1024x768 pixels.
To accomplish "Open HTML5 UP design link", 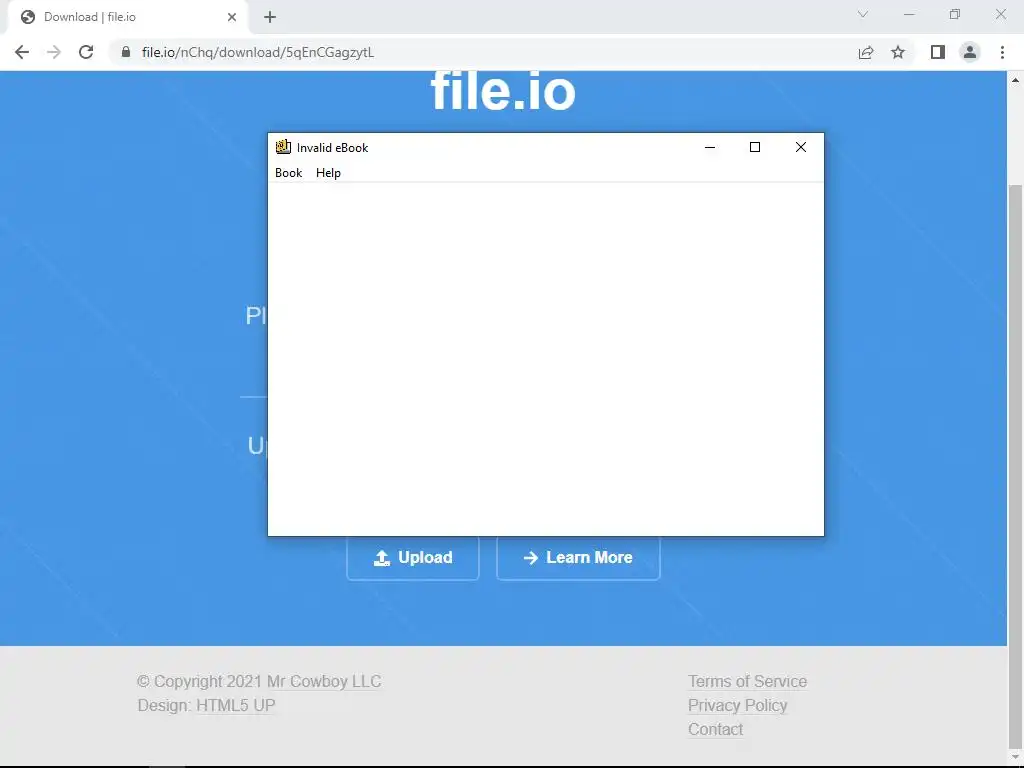I will [236, 705].
